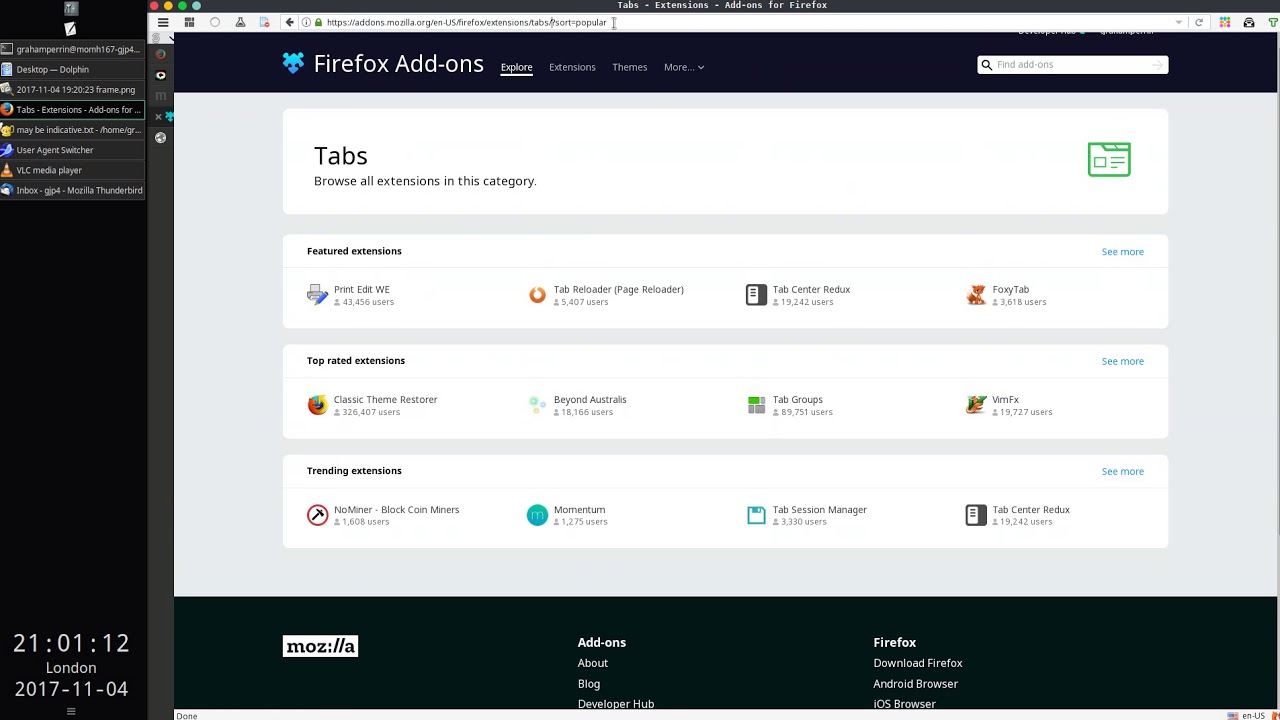Screen dimensions: 1280x720
Task: Click the search magnifier in Find add-ons
Action: (x=987, y=65)
